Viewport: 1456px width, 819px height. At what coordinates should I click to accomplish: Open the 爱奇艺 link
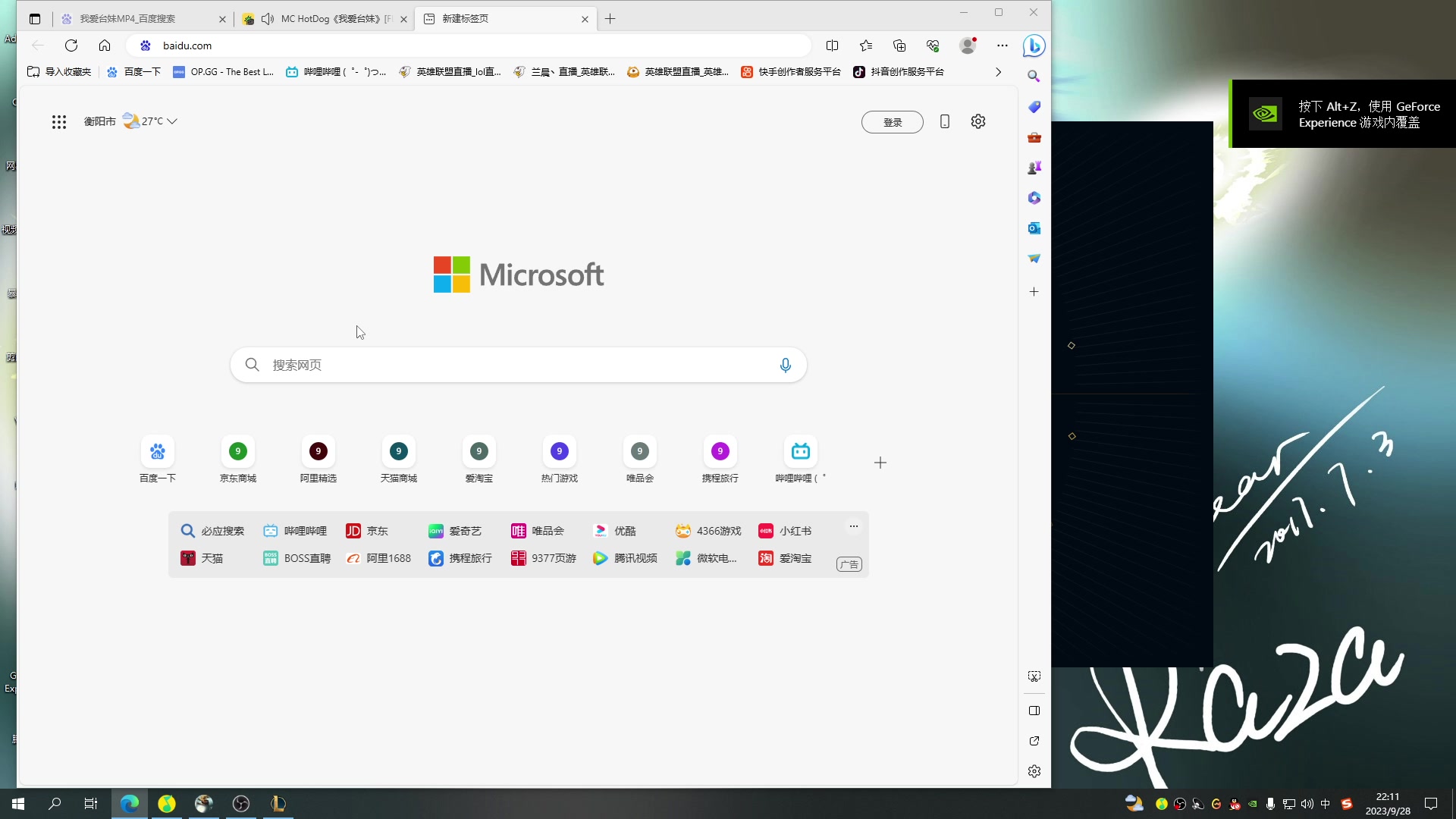[x=455, y=531]
